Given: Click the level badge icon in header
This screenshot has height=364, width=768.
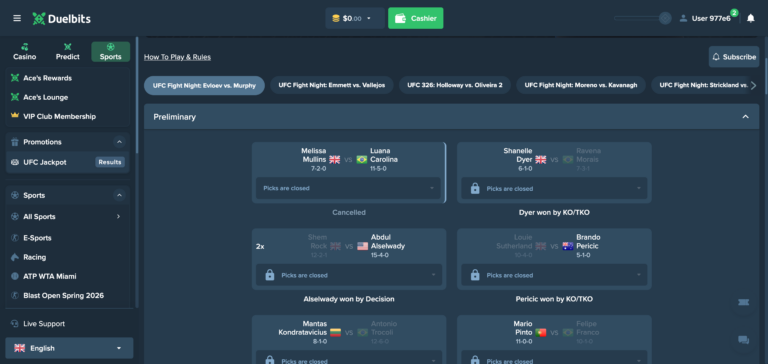Looking at the screenshot, I should pyautogui.click(x=665, y=18).
